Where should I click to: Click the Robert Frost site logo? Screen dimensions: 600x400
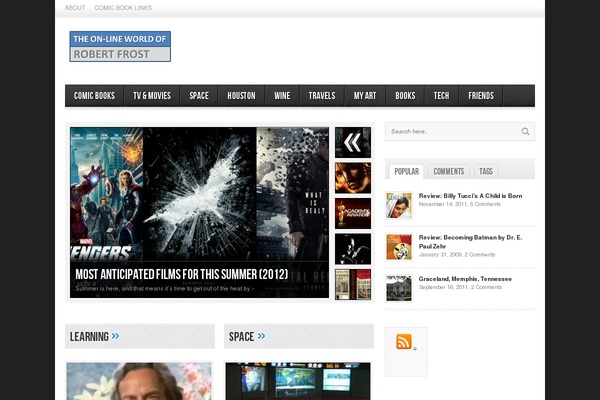click(120, 46)
